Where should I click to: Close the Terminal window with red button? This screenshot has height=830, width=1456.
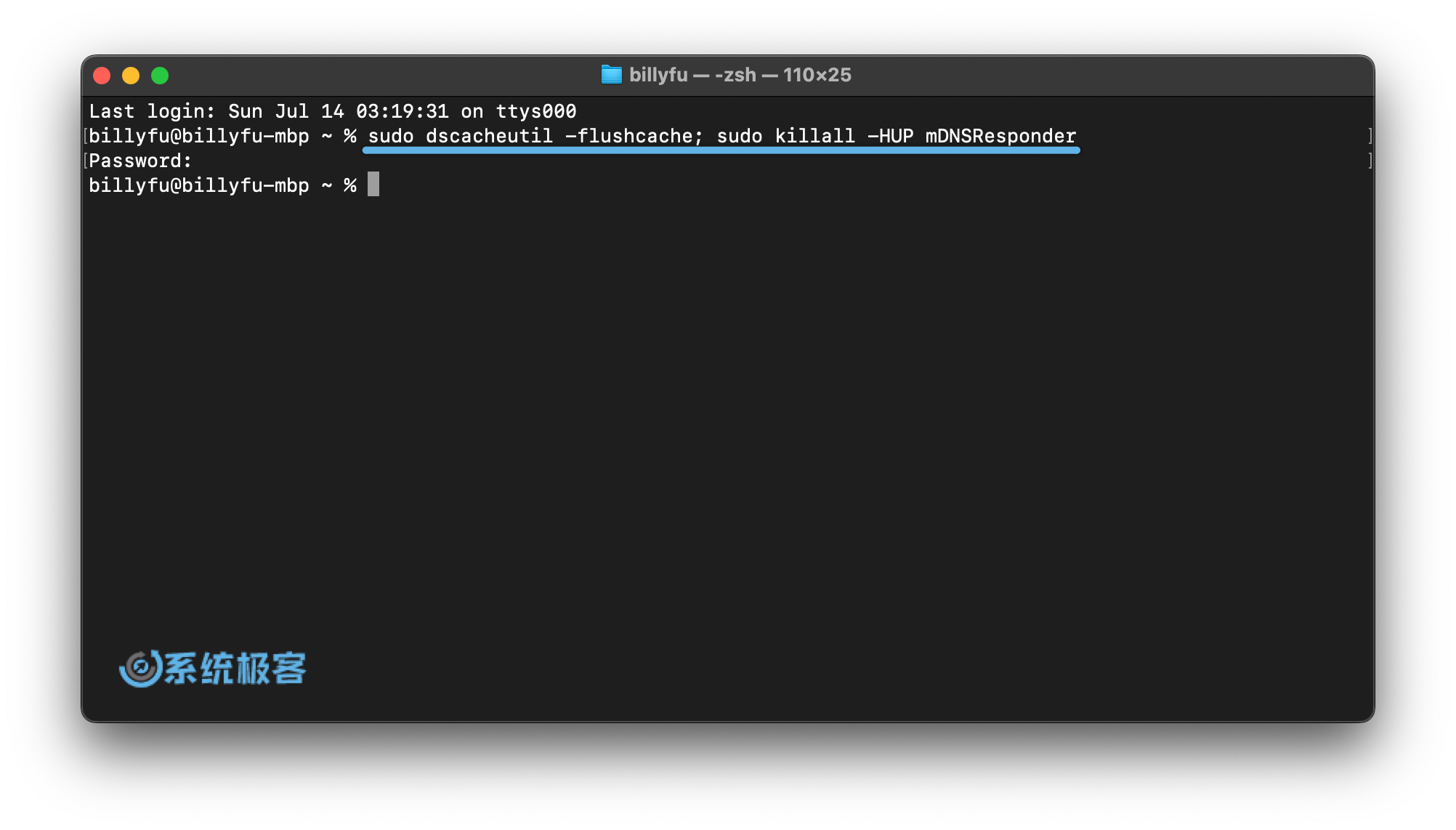102,76
